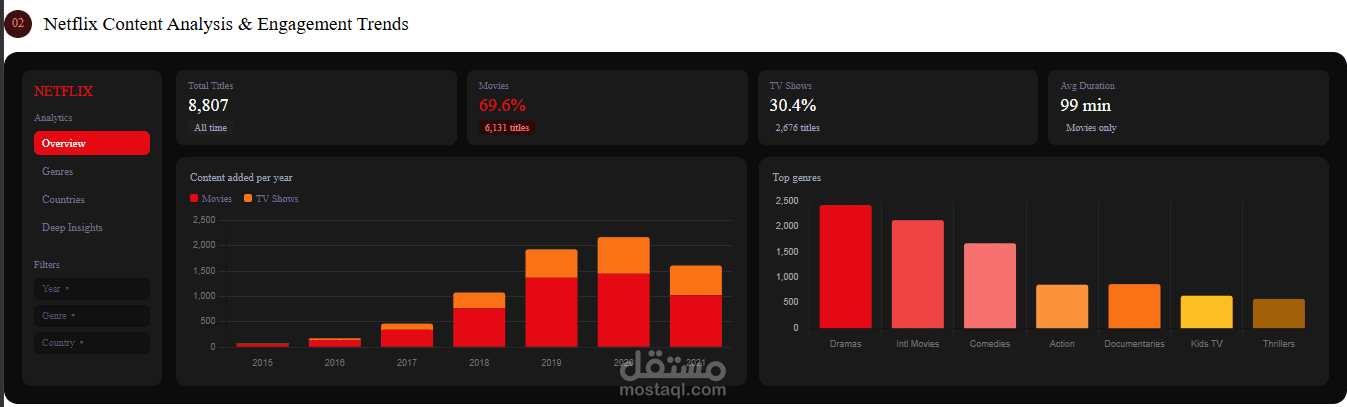Click the Dramas bar in Top genres
1347x407 pixels.
coord(845,266)
